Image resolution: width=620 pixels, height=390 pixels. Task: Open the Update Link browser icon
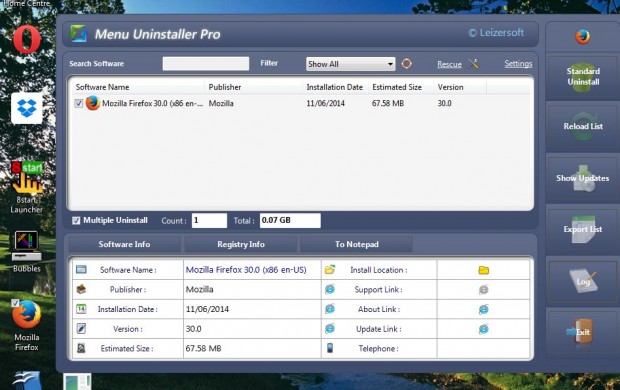pyautogui.click(x=484, y=329)
